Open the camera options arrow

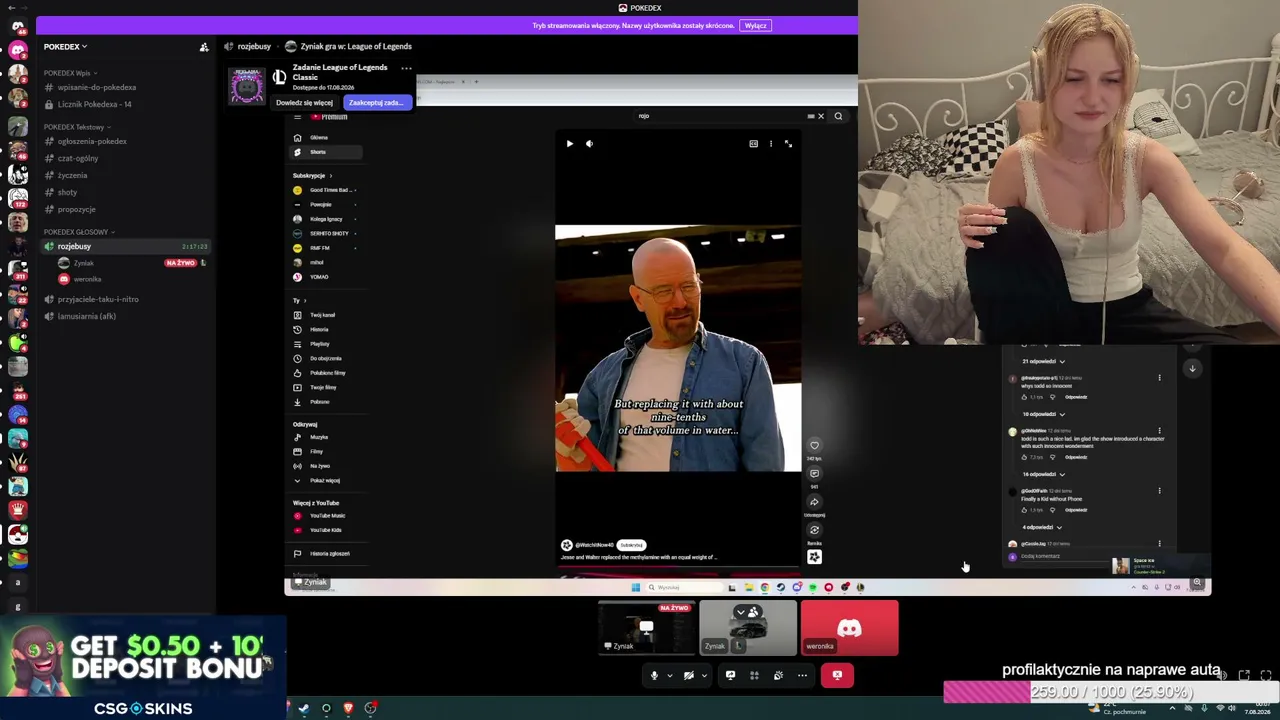(704, 676)
